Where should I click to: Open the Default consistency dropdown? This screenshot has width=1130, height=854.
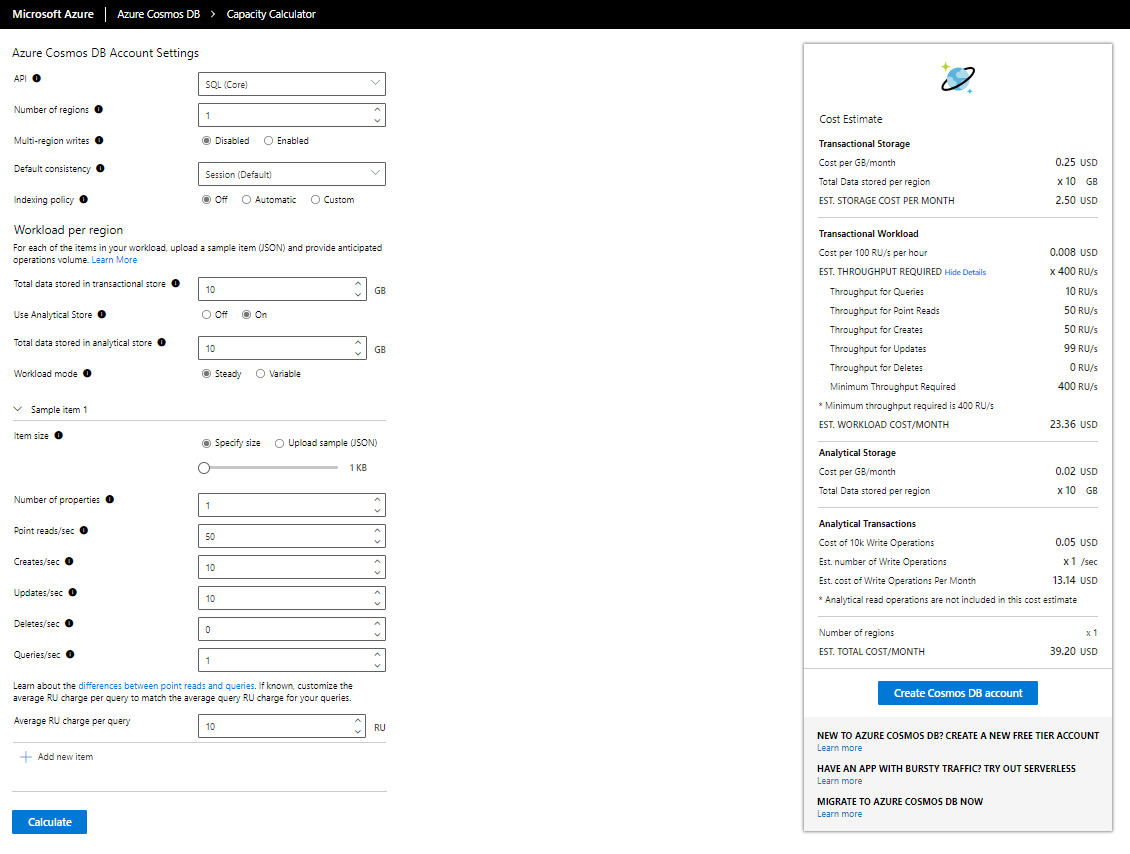point(292,174)
